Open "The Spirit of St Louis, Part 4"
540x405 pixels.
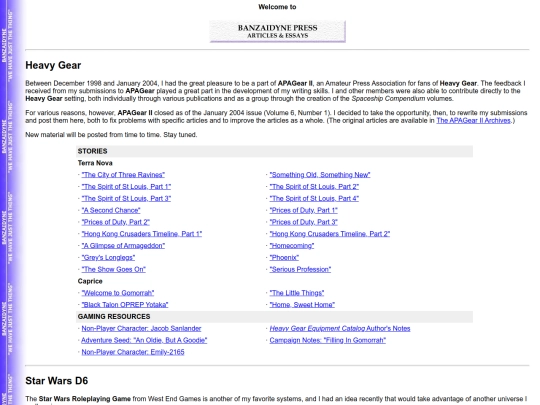314,199
